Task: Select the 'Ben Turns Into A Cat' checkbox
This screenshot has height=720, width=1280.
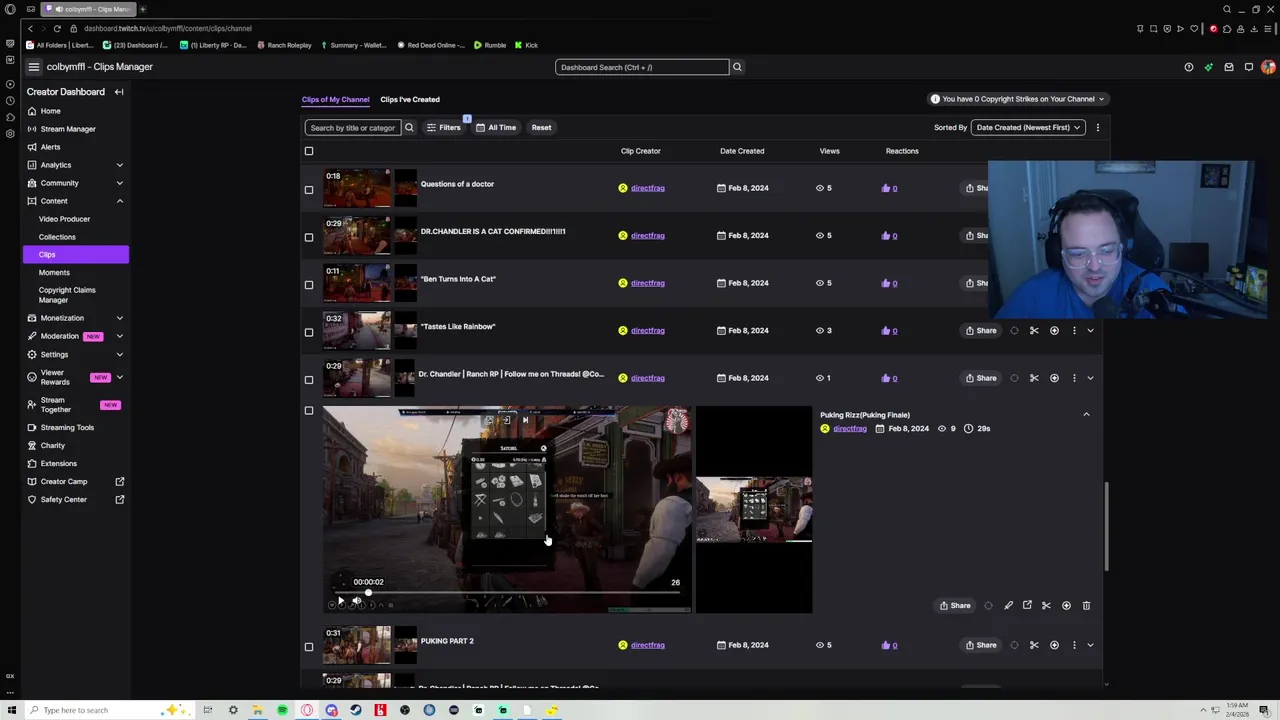Action: pos(309,284)
